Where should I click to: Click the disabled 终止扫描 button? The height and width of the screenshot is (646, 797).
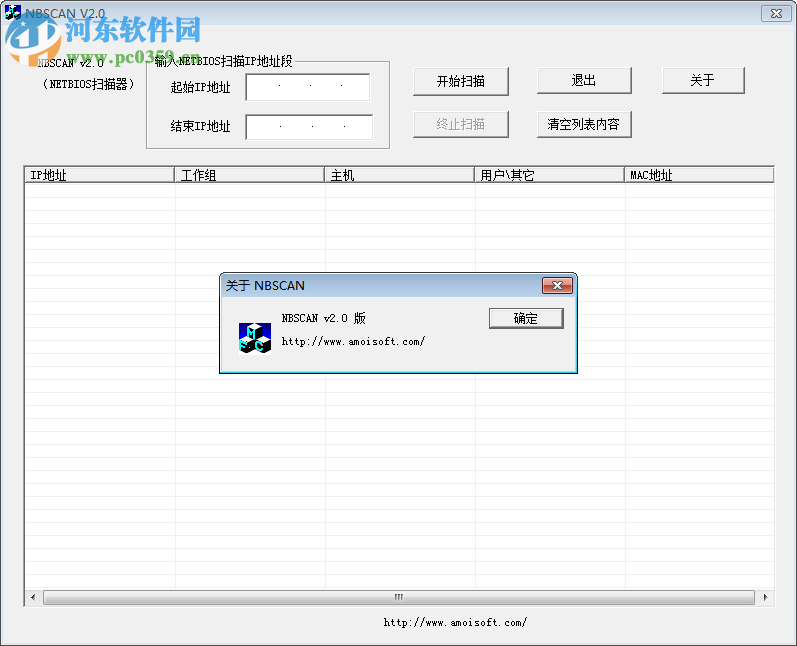click(x=461, y=125)
